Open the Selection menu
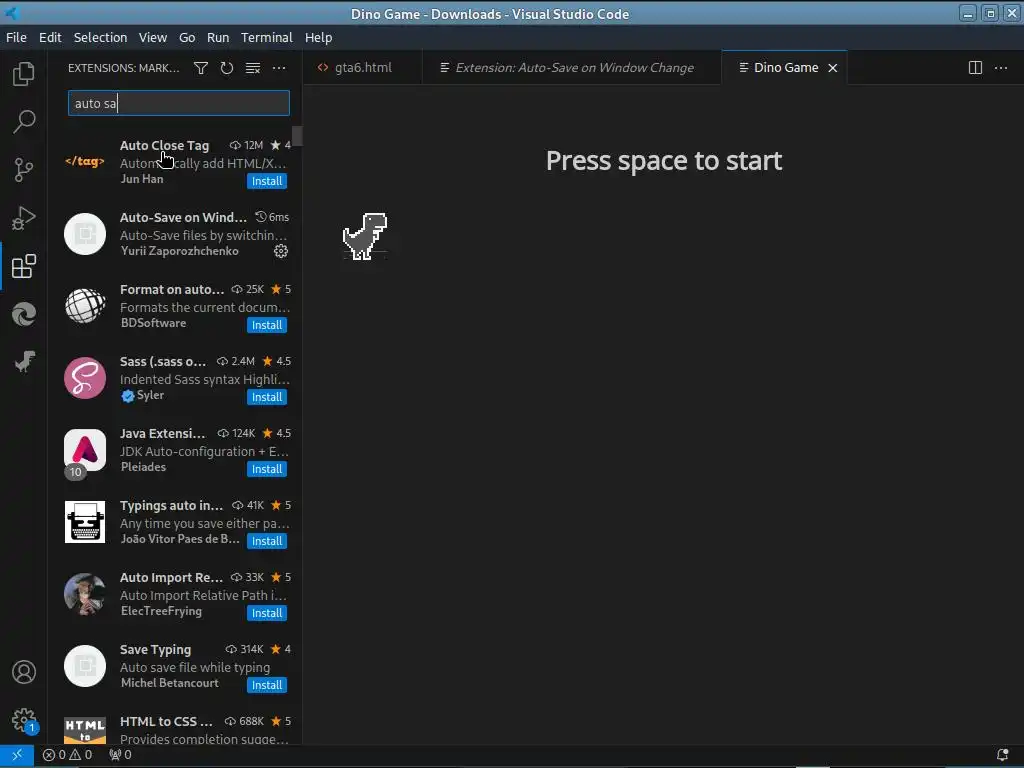This screenshot has width=1024, height=768. 100,37
